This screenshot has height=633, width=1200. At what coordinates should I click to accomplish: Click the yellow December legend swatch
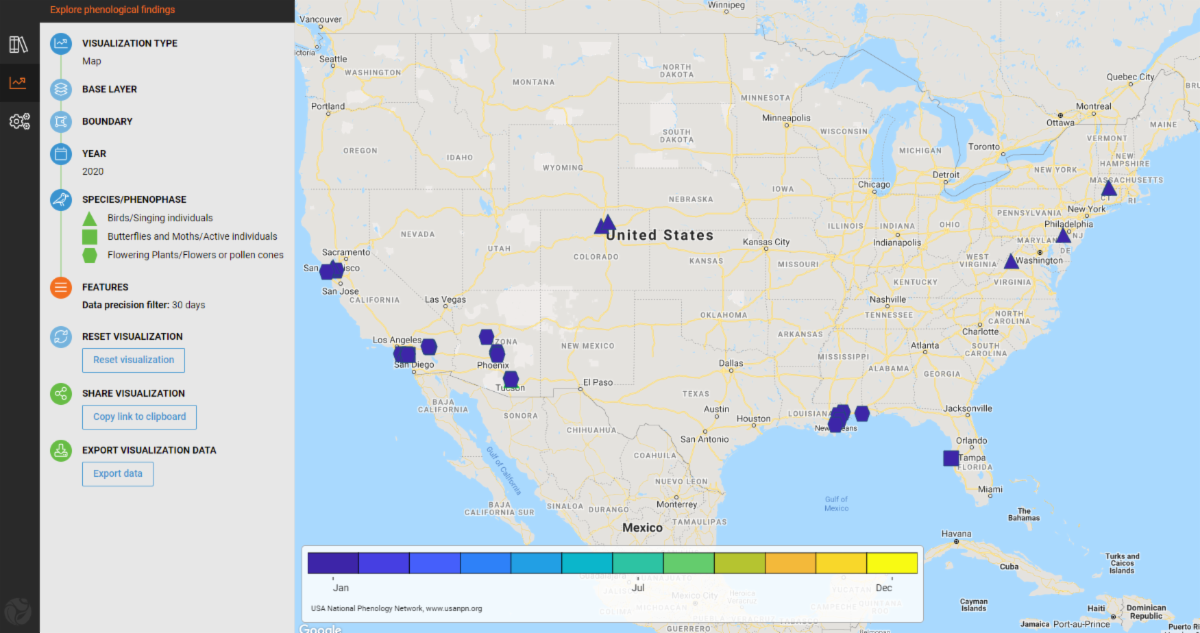[892, 563]
